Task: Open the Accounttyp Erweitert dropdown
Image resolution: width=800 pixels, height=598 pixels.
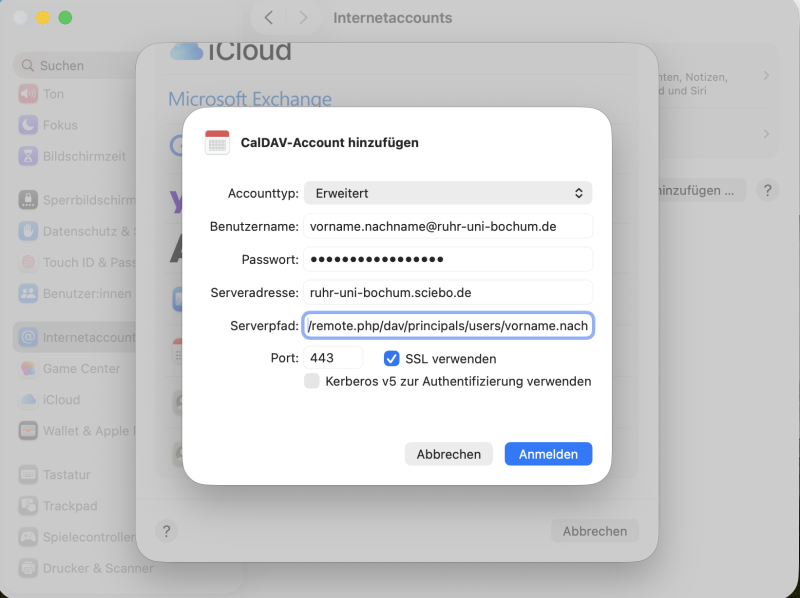Action: [448, 193]
